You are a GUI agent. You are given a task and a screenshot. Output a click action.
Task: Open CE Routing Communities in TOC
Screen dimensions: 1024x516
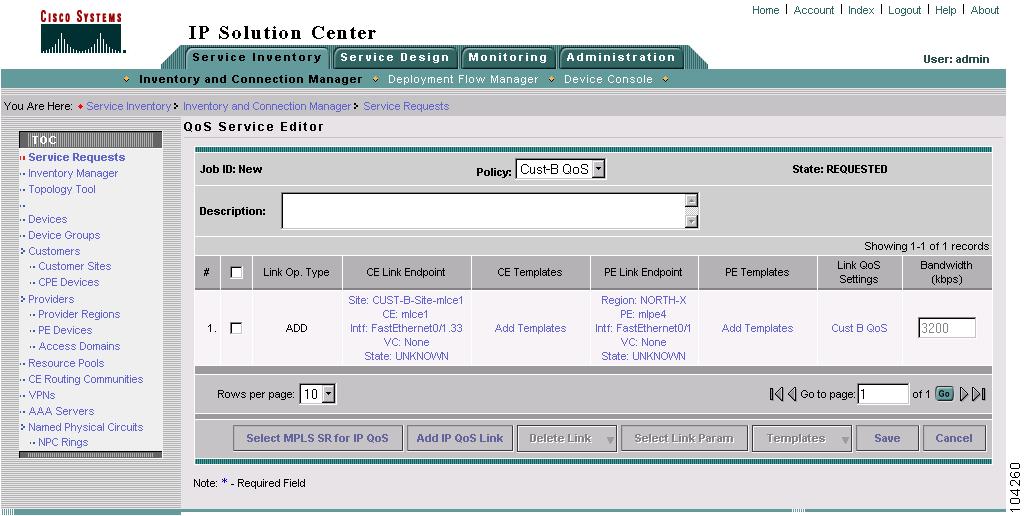click(x=86, y=379)
